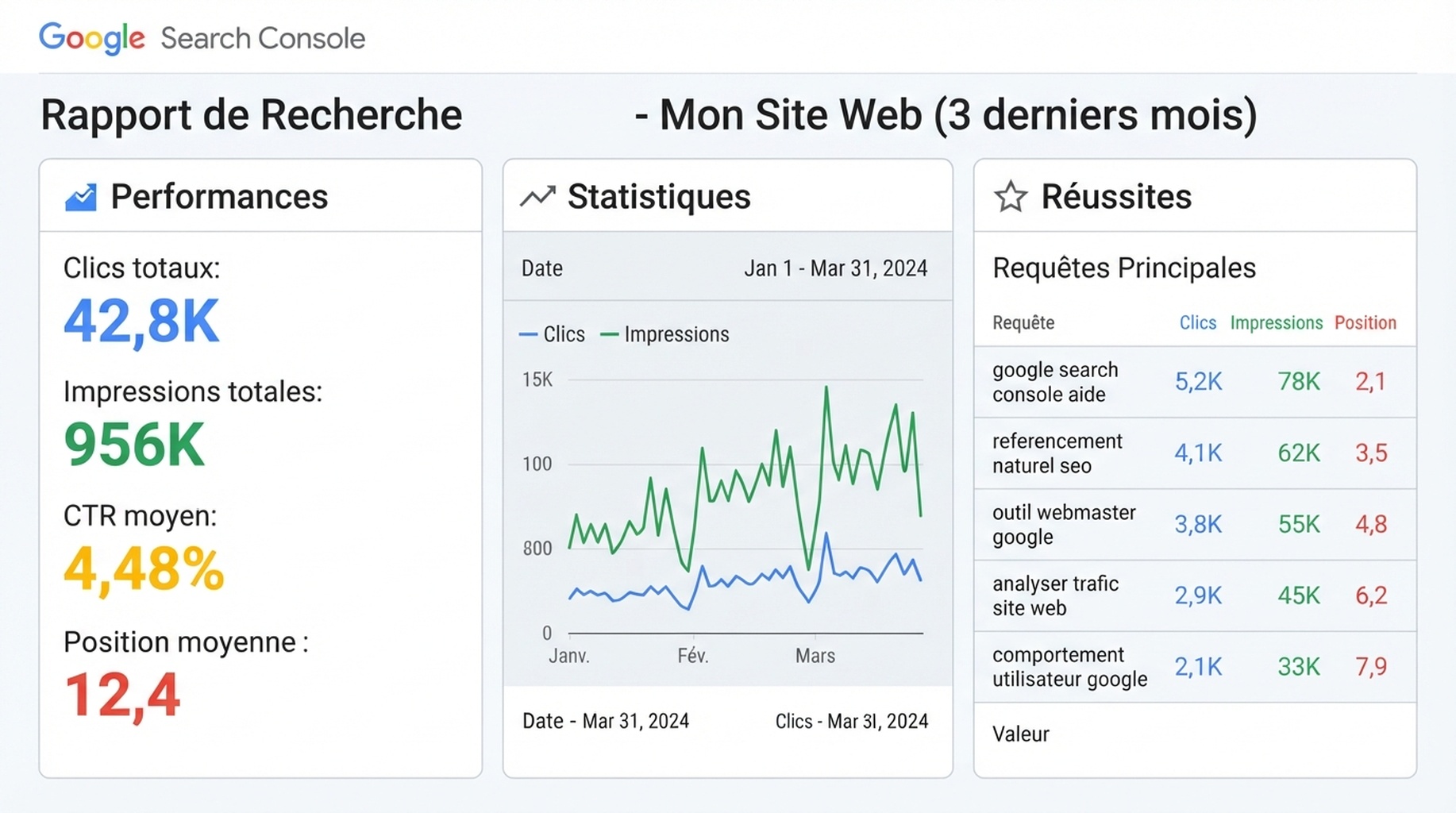This screenshot has width=1456, height=813.
Task: Click the 5,2K clicks cell
Action: [1199, 382]
